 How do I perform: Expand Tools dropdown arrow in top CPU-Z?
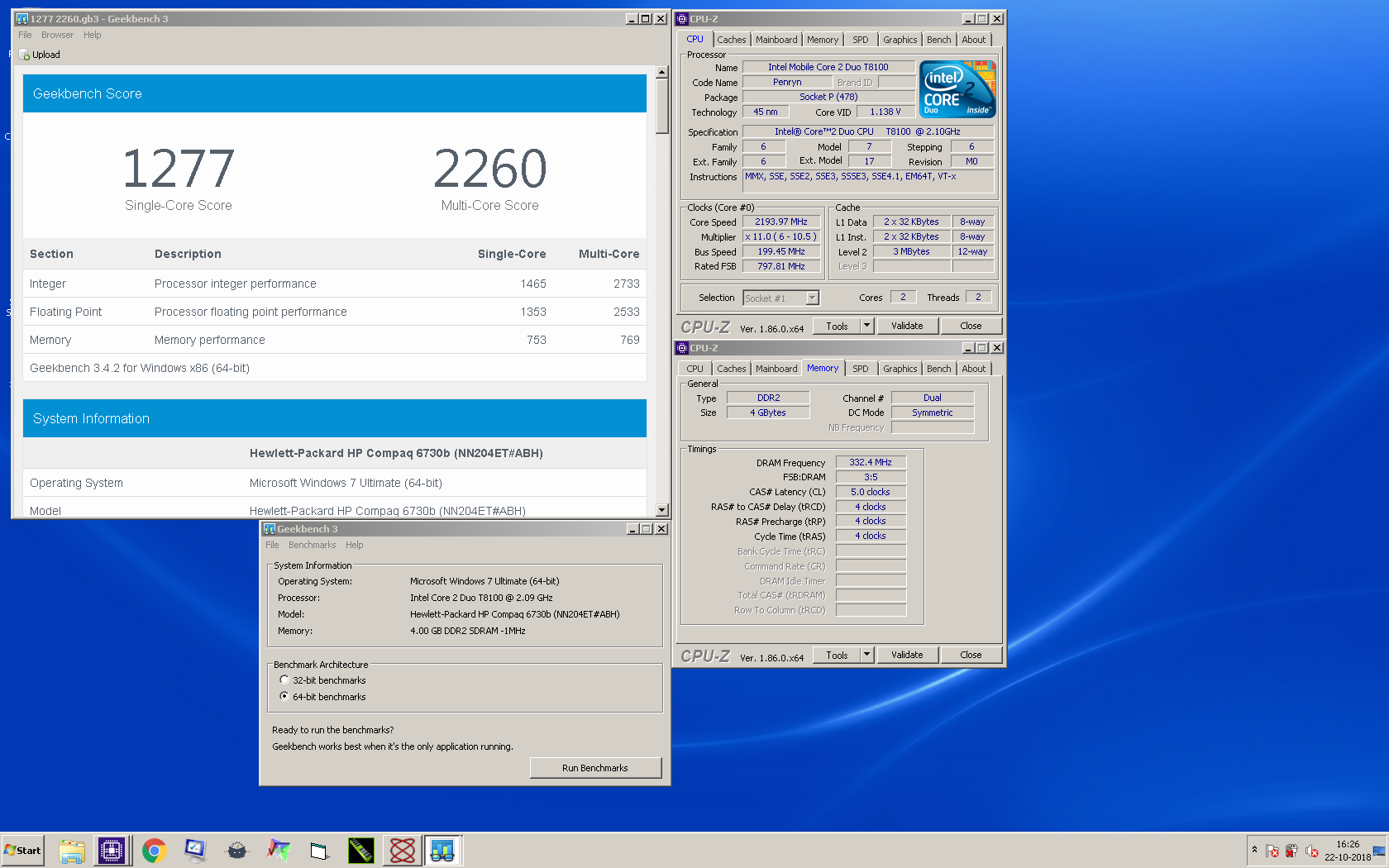click(x=867, y=326)
